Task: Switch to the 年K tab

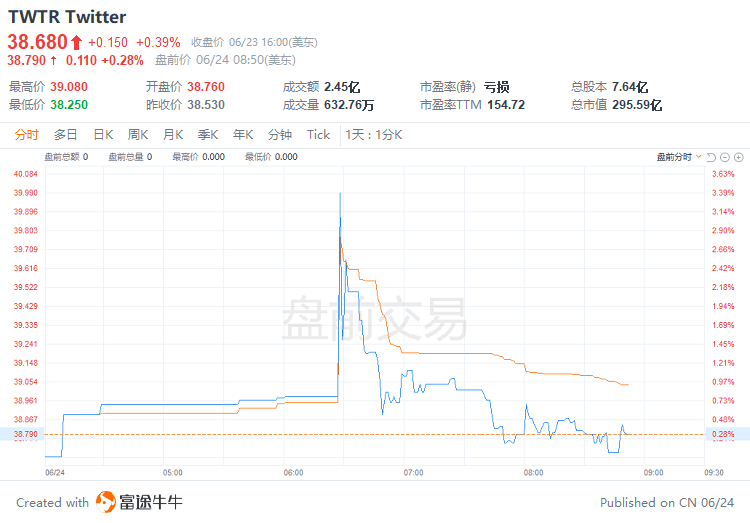Action: [x=243, y=135]
